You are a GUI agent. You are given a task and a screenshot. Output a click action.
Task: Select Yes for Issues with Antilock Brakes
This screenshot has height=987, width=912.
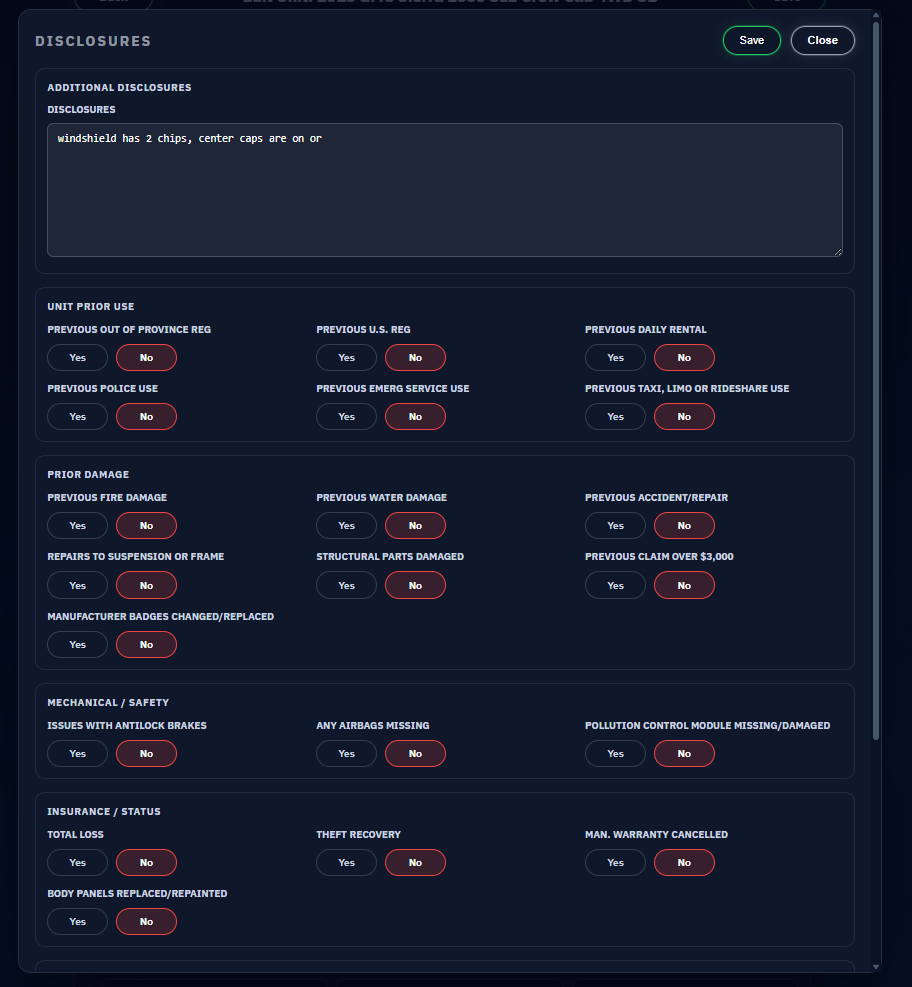coord(77,753)
